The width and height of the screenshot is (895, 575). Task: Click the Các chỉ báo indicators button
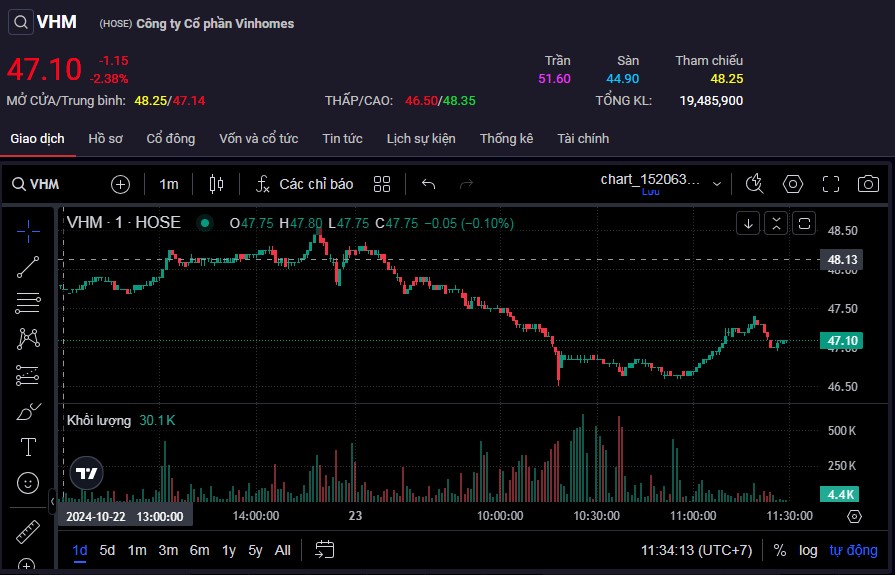tap(304, 184)
